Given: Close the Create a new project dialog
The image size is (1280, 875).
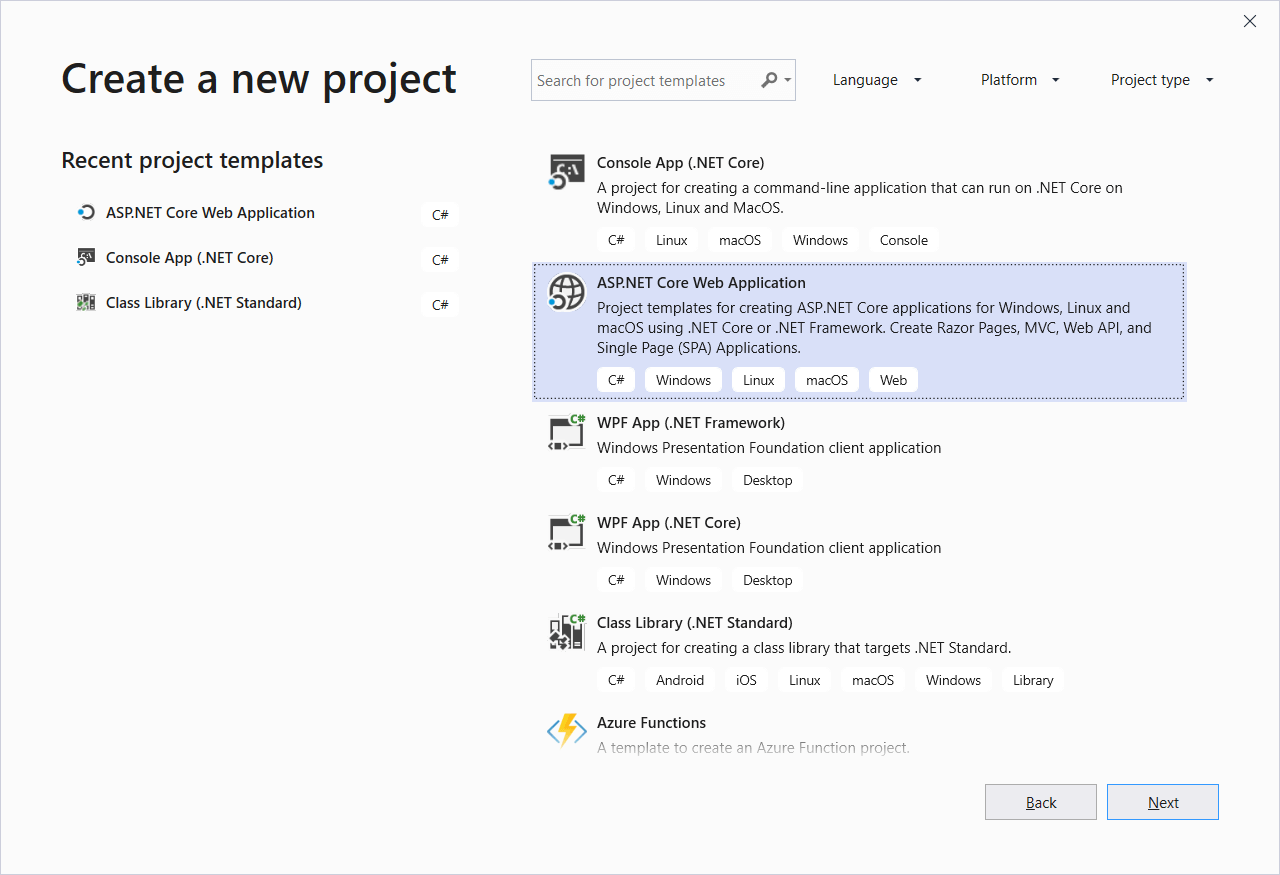Looking at the screenshot, I should point(1250,21).
